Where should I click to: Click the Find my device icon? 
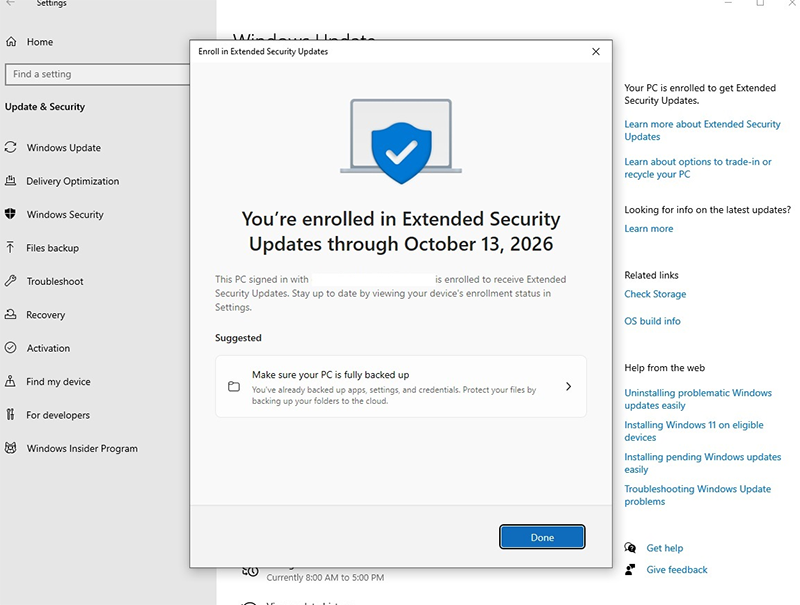coord(10,381)
